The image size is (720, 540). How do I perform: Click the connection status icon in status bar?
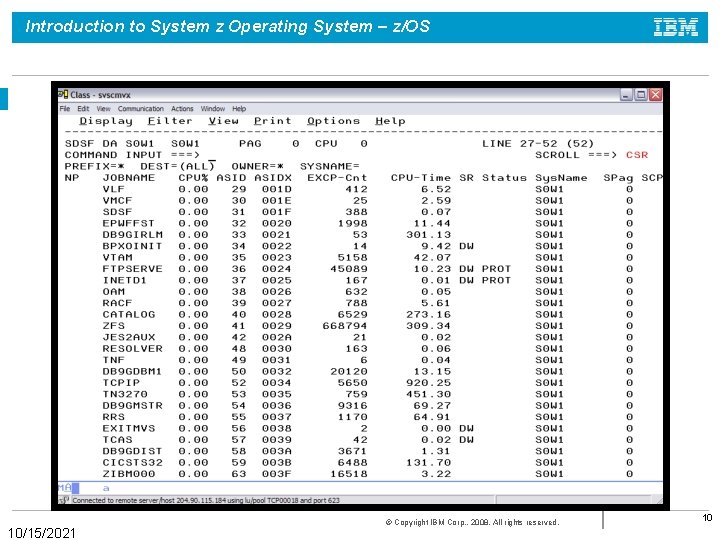point(64,500)
